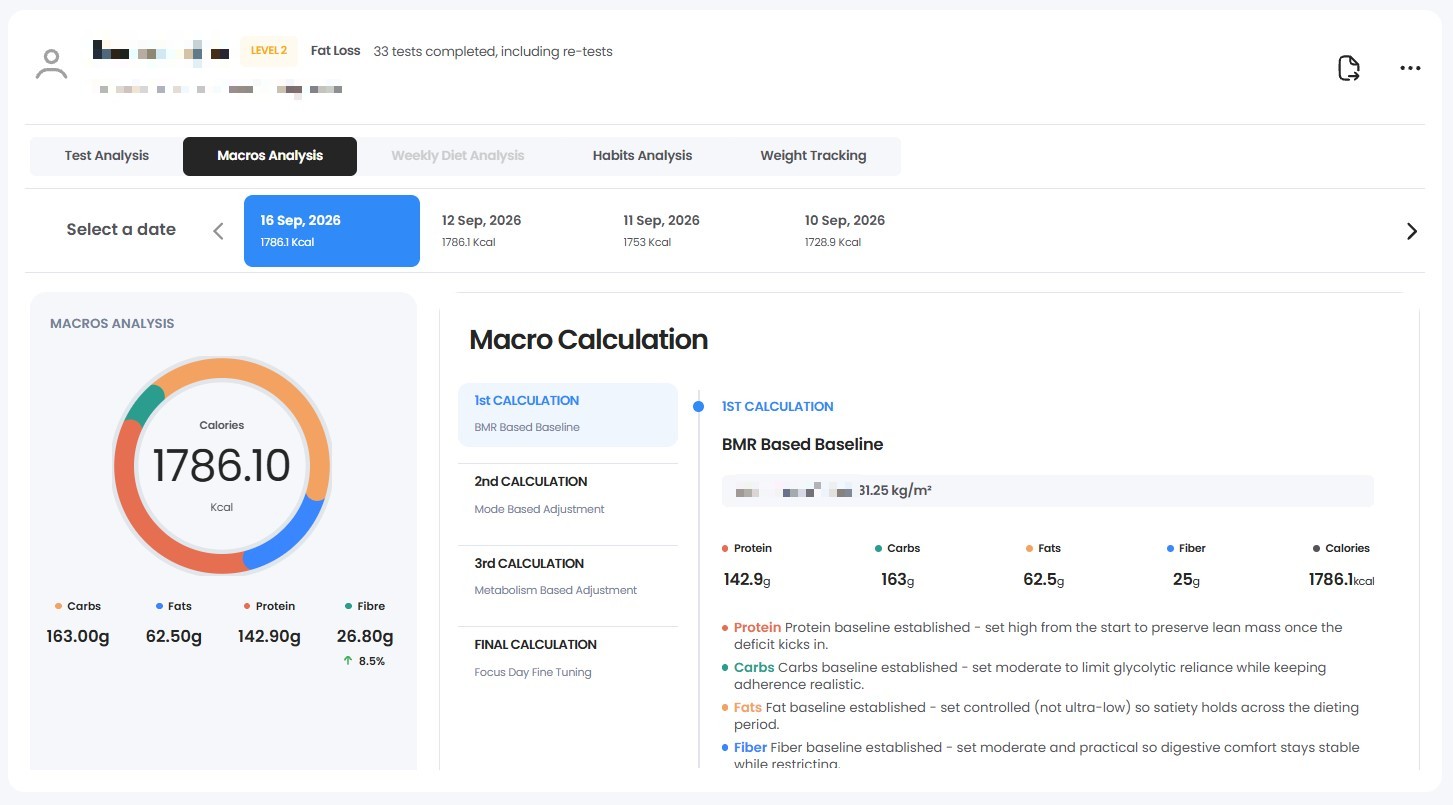Click the 33 tests completed text
Viewport: 1453px width, 805px height.
493,51
